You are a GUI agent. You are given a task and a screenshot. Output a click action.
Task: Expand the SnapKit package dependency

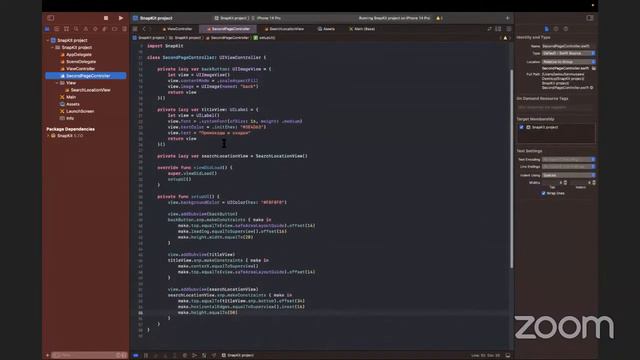pos(48,136)
